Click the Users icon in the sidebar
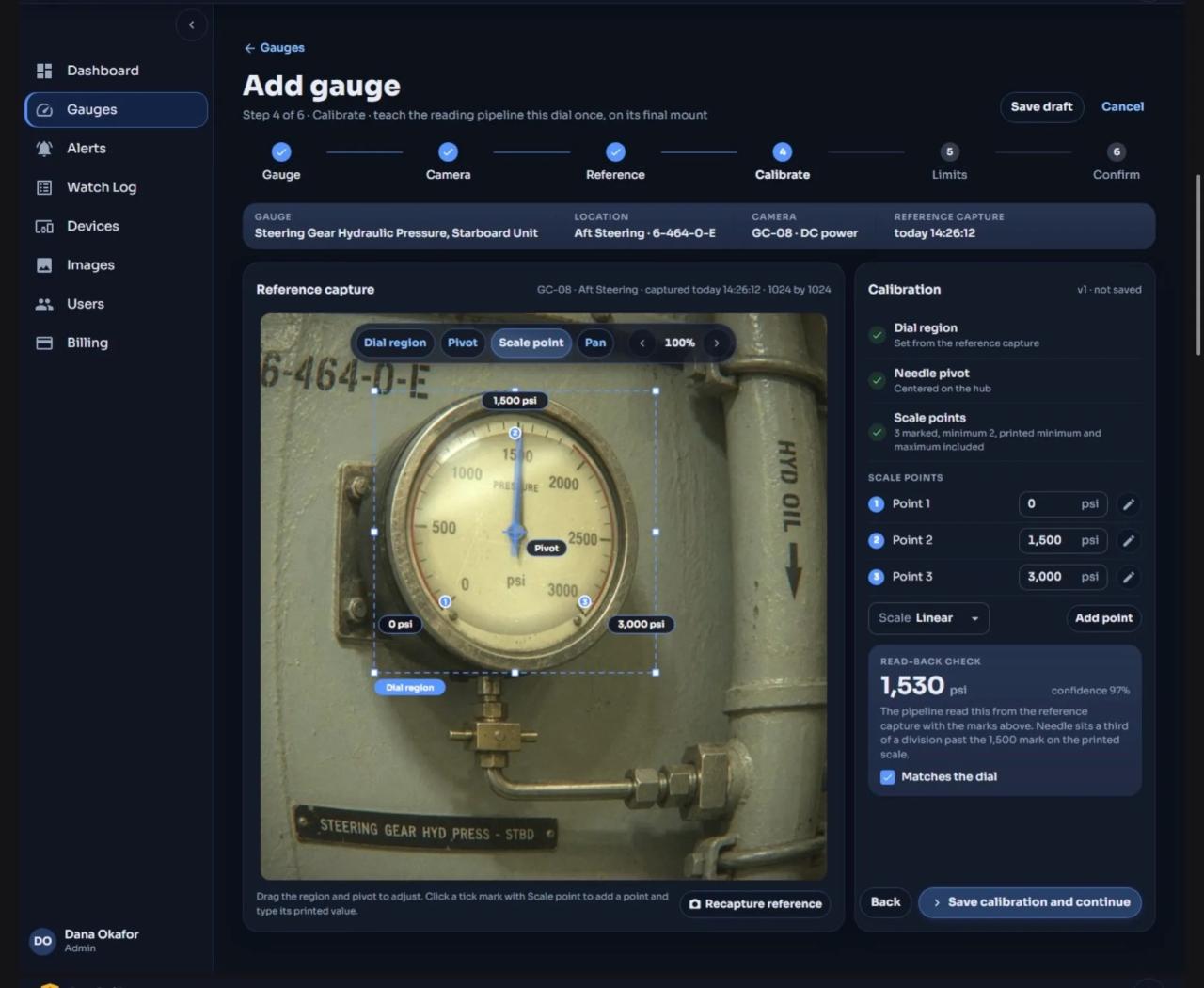1204x988 pixels. click(44, 304)
